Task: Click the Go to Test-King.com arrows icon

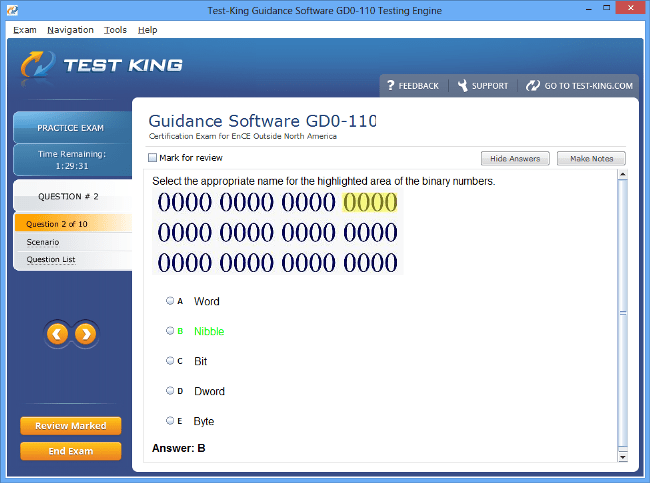Action: [533, 85]
